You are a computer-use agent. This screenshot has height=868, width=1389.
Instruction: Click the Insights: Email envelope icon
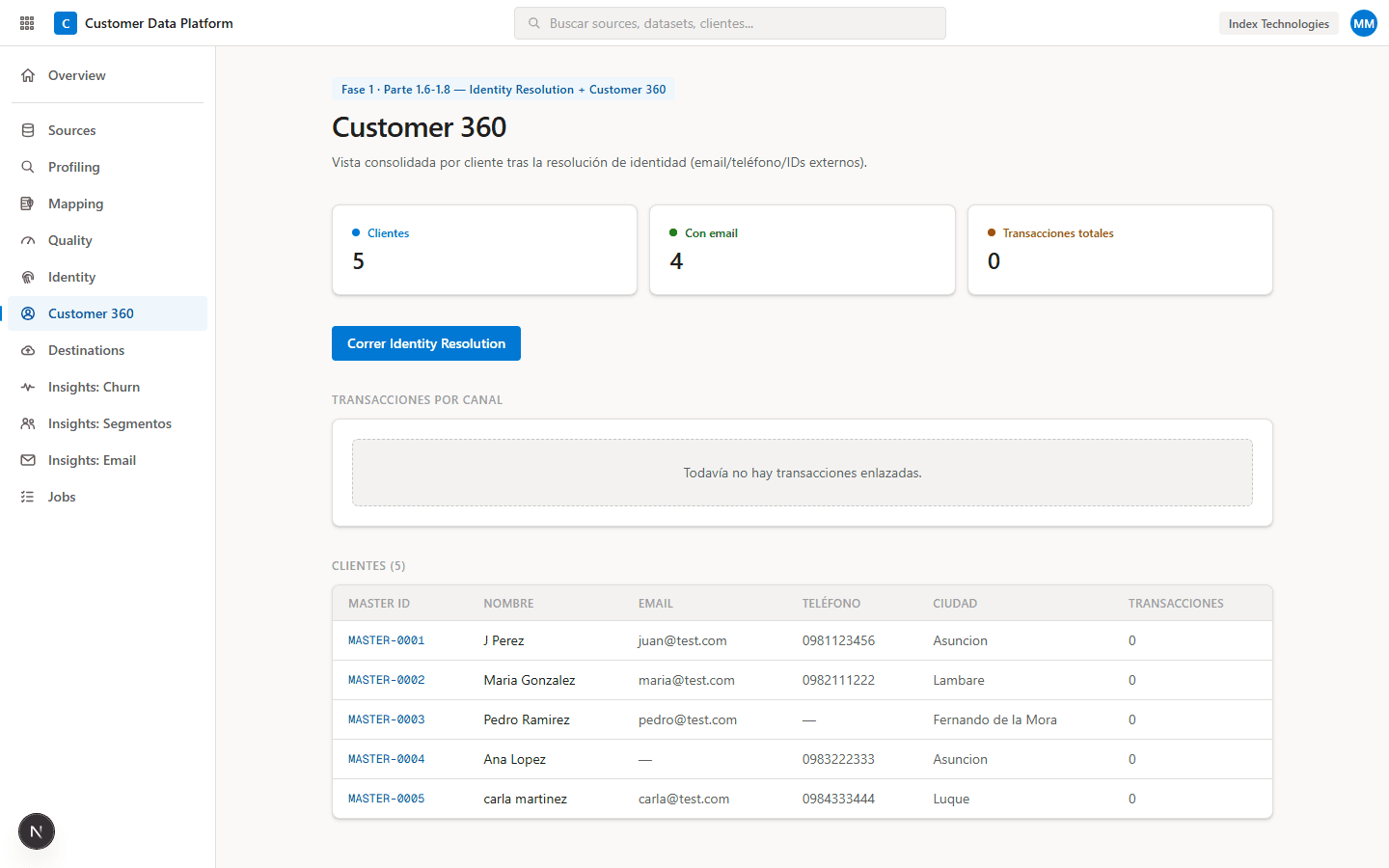tap(28, 460)
